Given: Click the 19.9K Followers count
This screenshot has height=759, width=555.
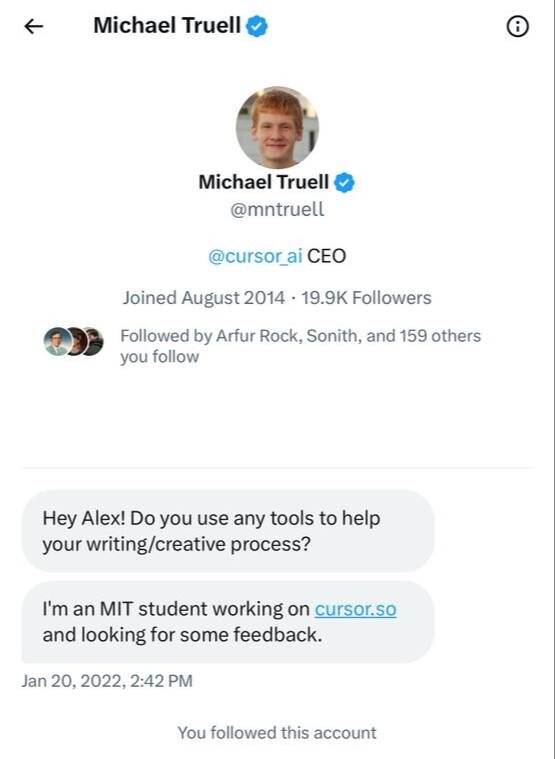Looking at the screenshot, I should pos(366,298).
